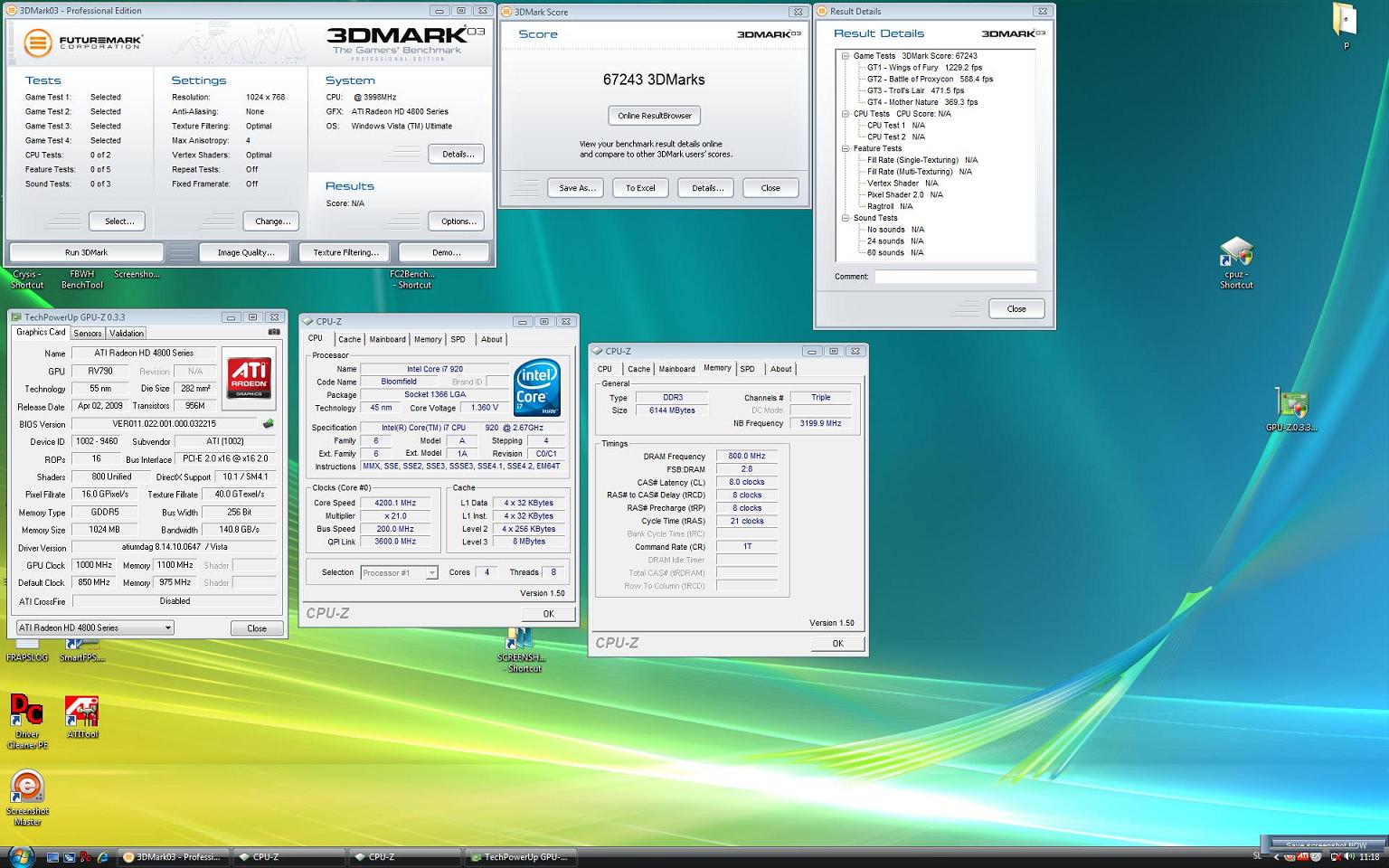Click the BIOS save icon in GPU-Z
1389x868 pixels.
pyautogui.click(x=268, y=423)
